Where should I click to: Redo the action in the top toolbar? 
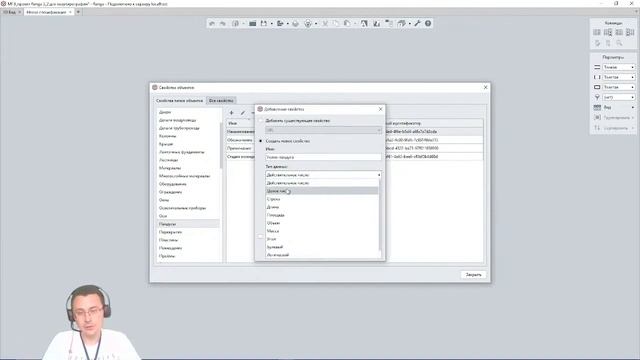coord(222,24)
